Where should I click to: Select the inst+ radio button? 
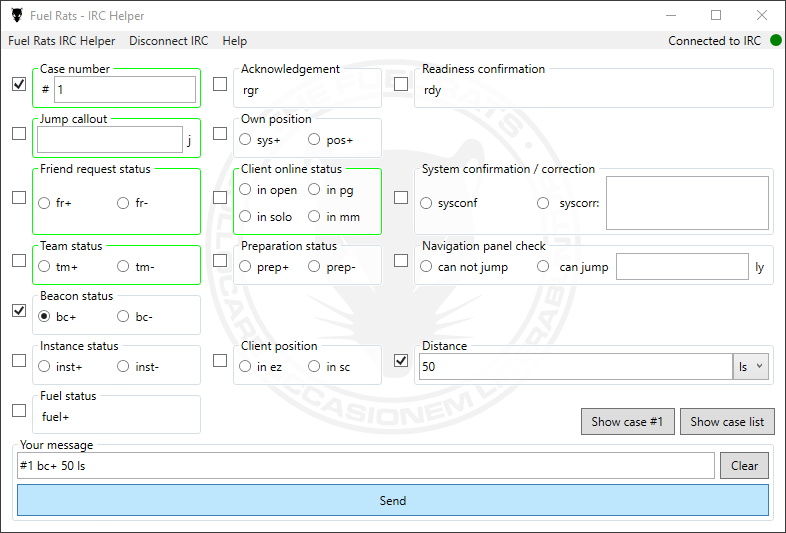coord(44,367)
